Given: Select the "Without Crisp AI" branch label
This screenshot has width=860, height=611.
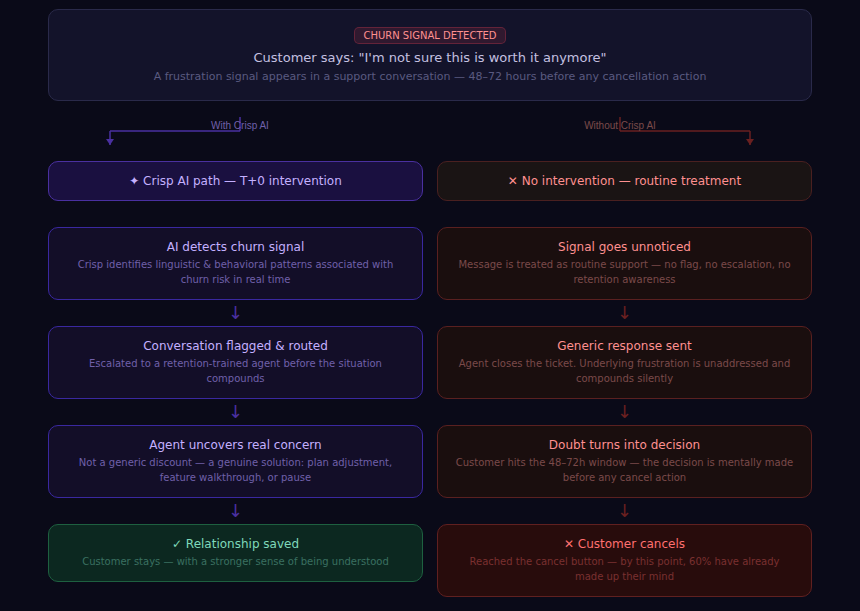Looking at the screenshot, I should click(620, 126).
